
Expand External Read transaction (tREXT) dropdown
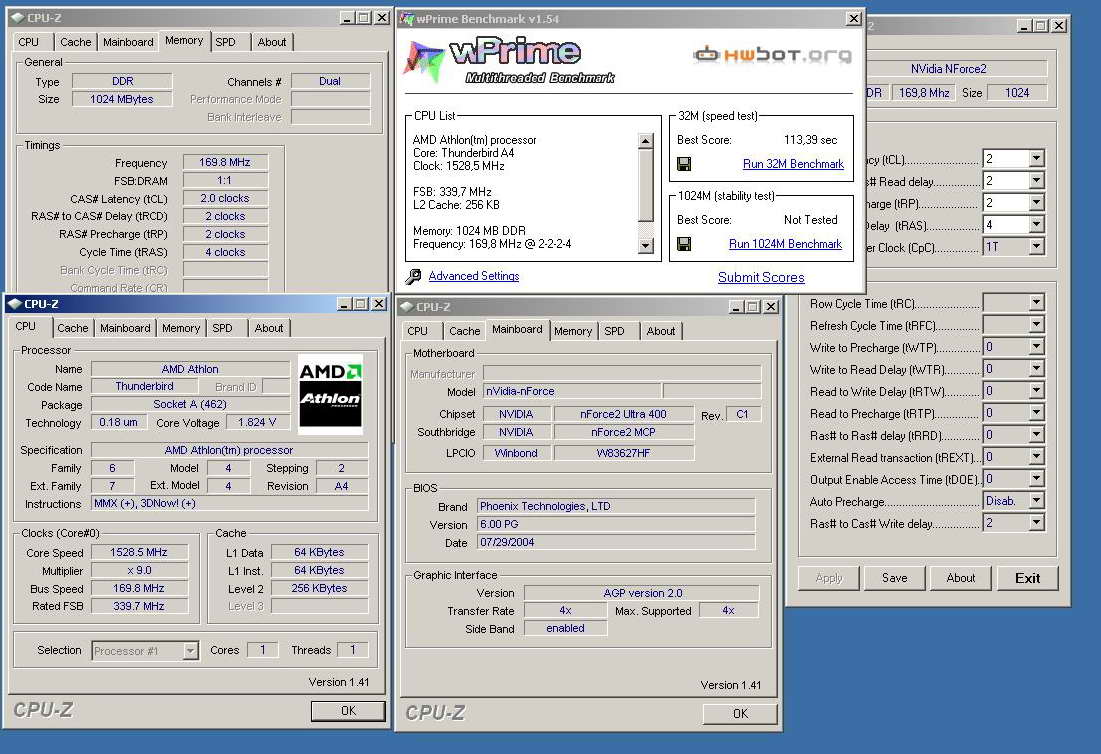click(x=1036, y=457)
